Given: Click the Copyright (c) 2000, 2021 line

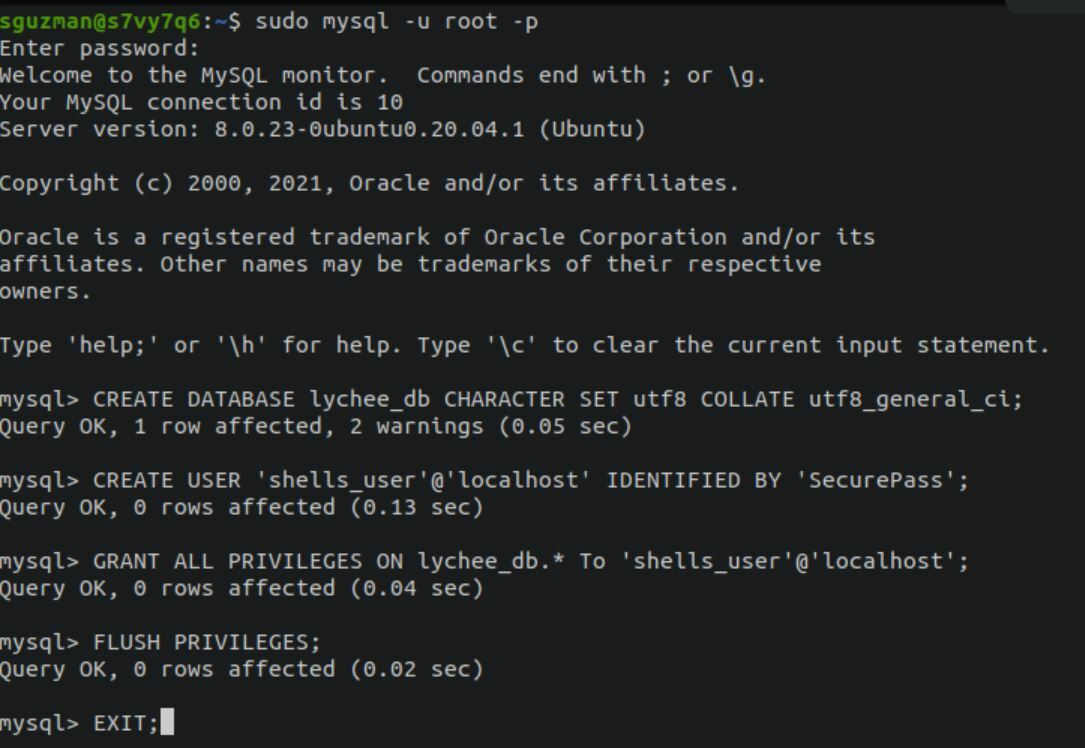Looking at the screenshot, I should tap(370, 183).
